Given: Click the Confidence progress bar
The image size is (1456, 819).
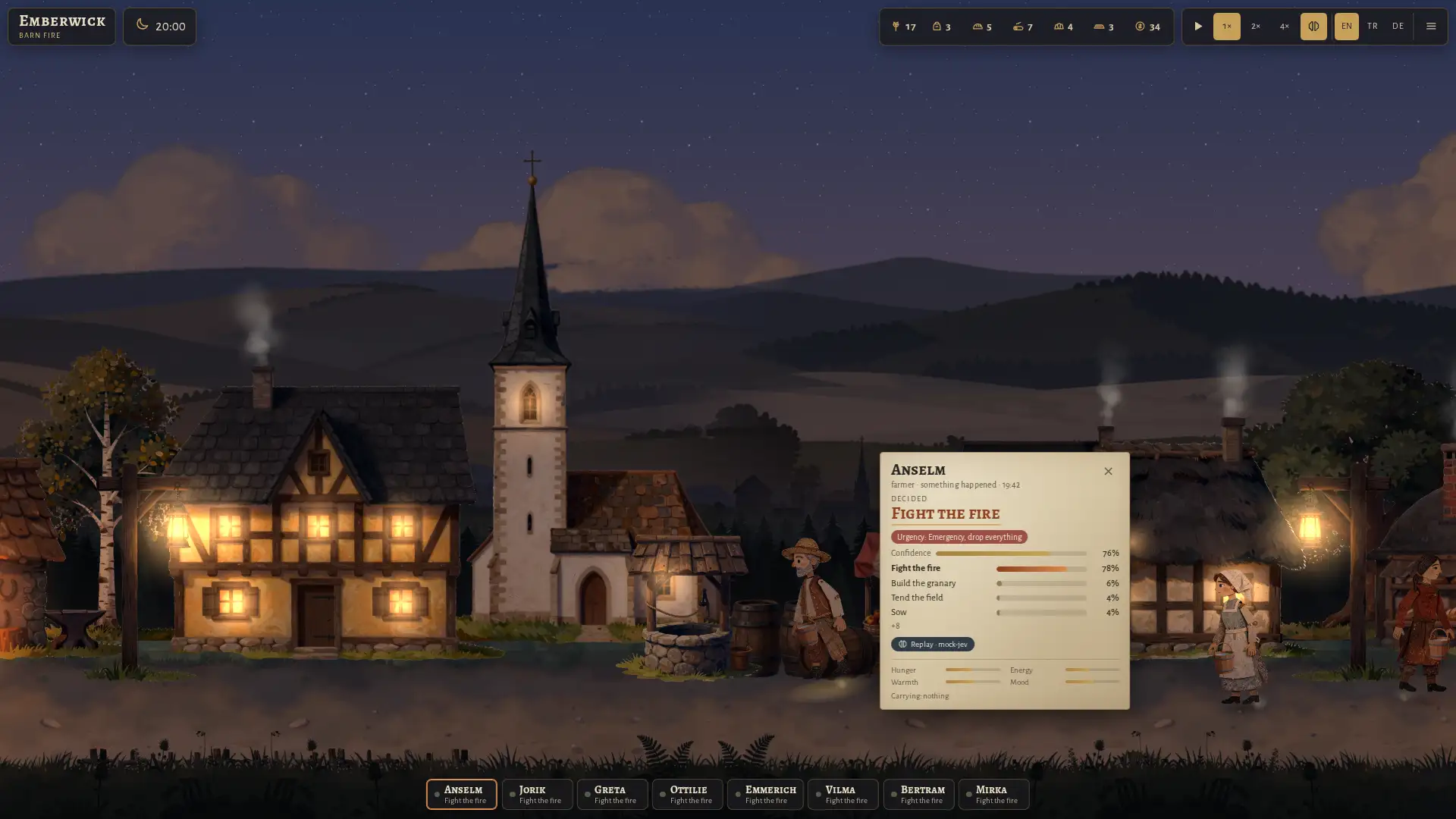Looking at the screenshot, I should (1011, 554).
